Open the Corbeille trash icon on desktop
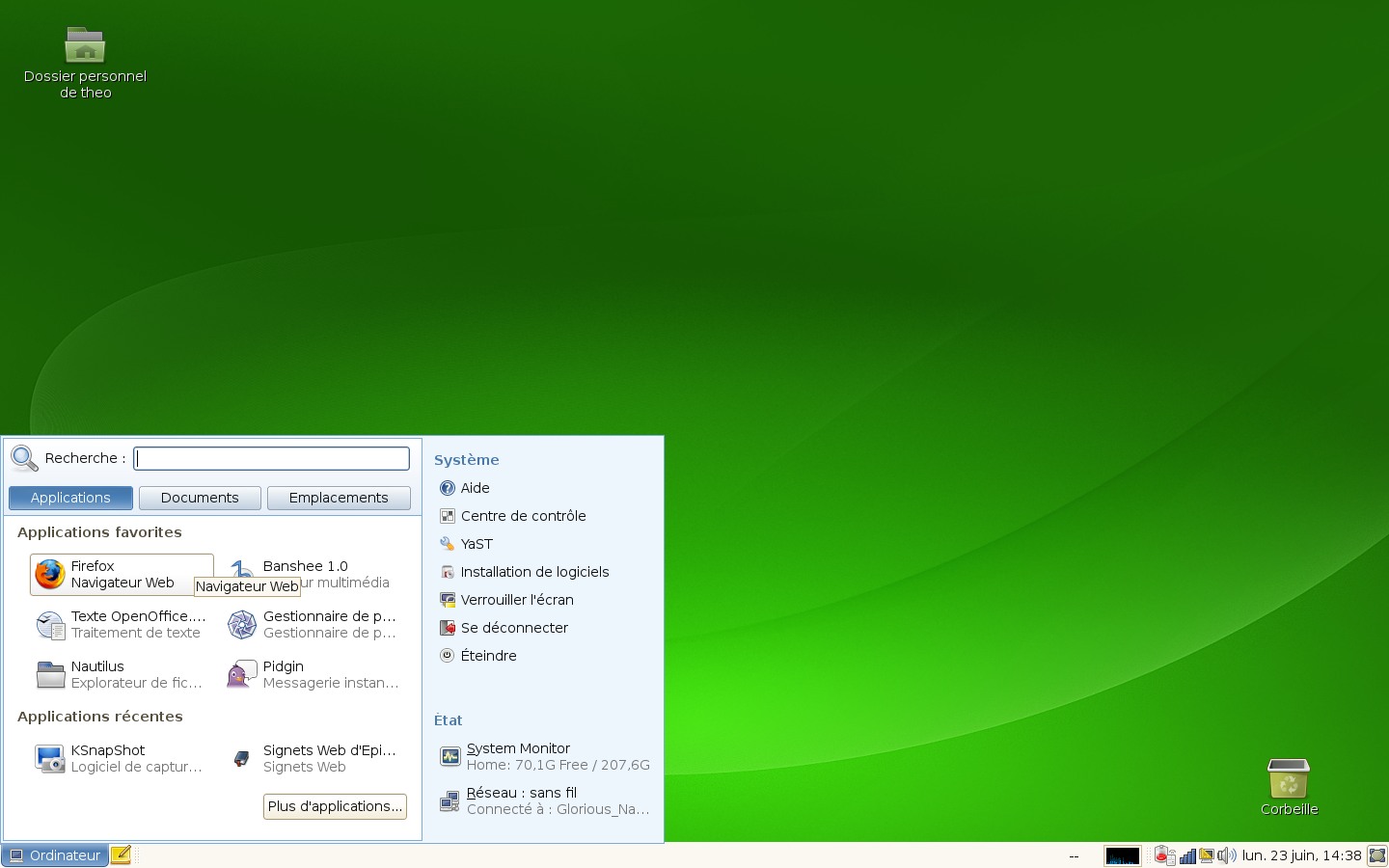 point(1289,788)
